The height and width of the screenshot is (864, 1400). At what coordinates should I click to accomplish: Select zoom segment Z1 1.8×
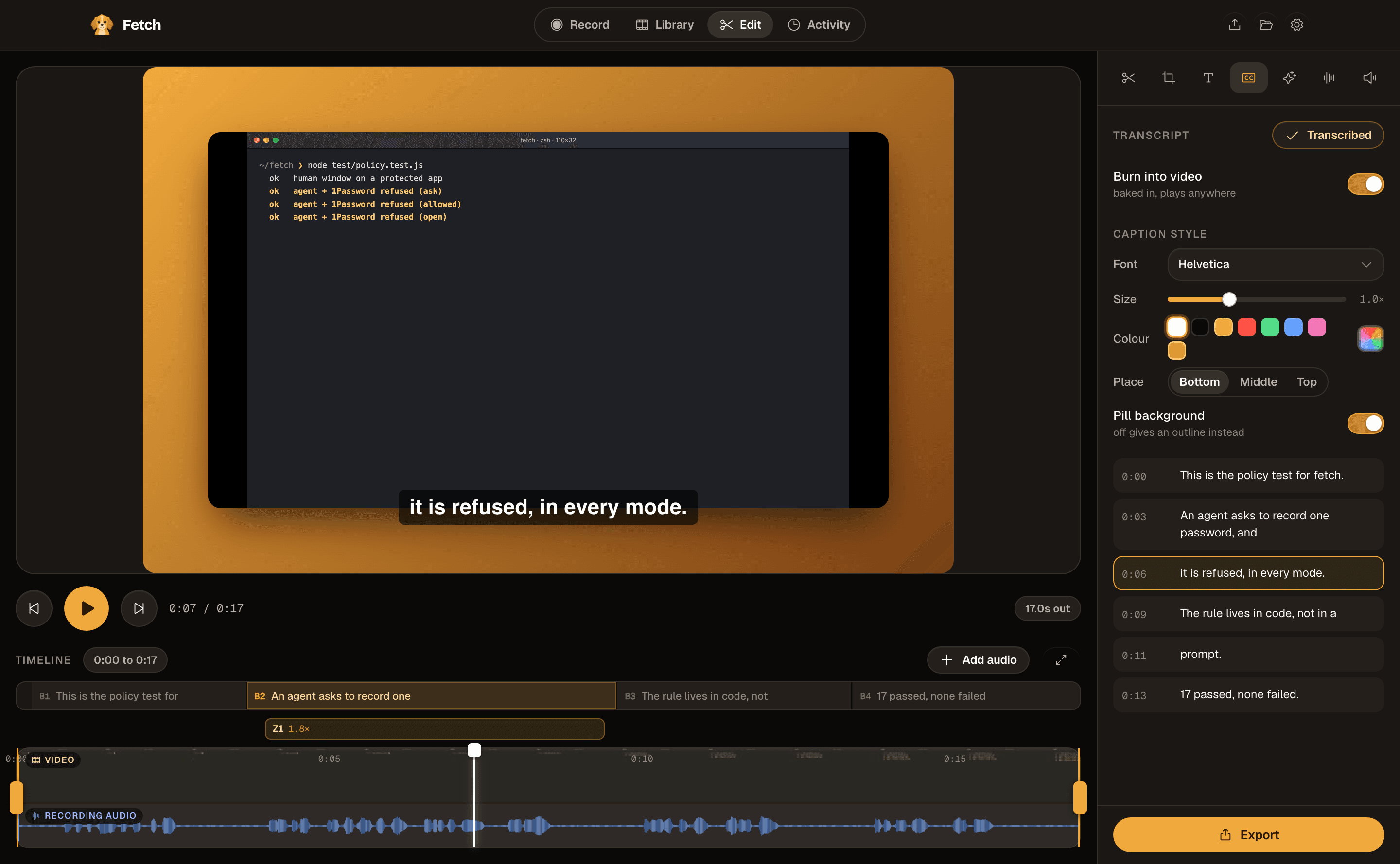click(x=435, y=728)
